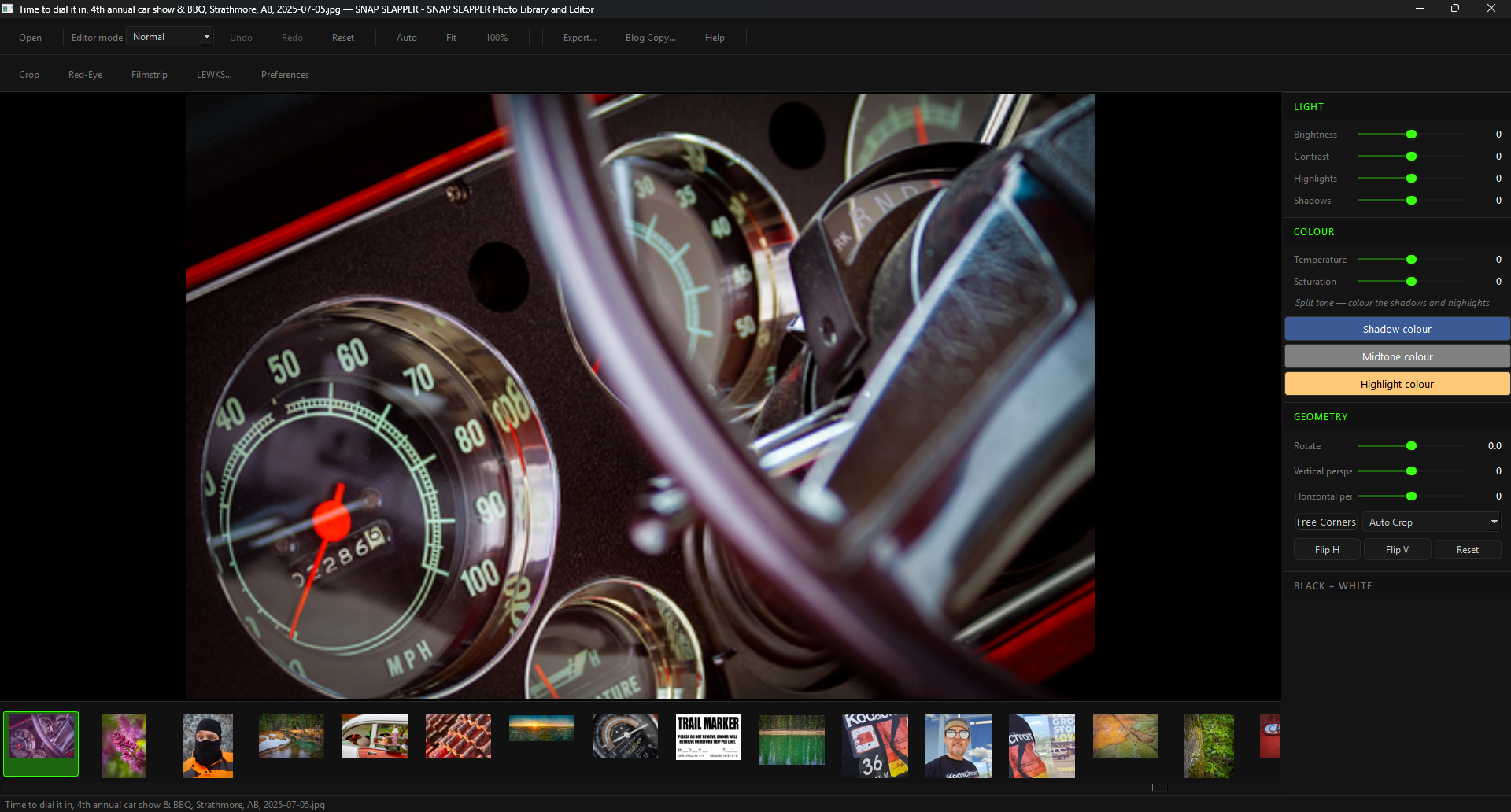This screenshot has height=812, width=1511.
Task: Pick the Shadow colour swatch
Action: [1397, 329]
